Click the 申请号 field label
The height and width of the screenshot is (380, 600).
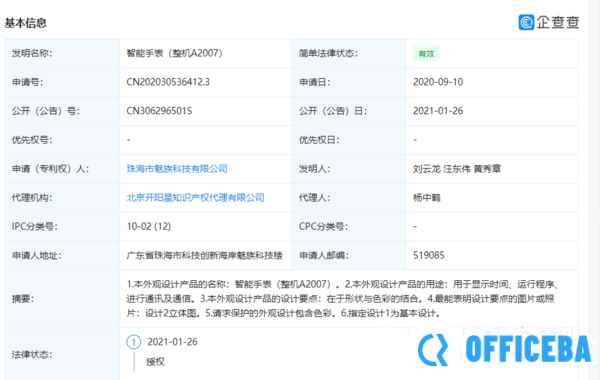pyautogui.click(x=27, y=82)
